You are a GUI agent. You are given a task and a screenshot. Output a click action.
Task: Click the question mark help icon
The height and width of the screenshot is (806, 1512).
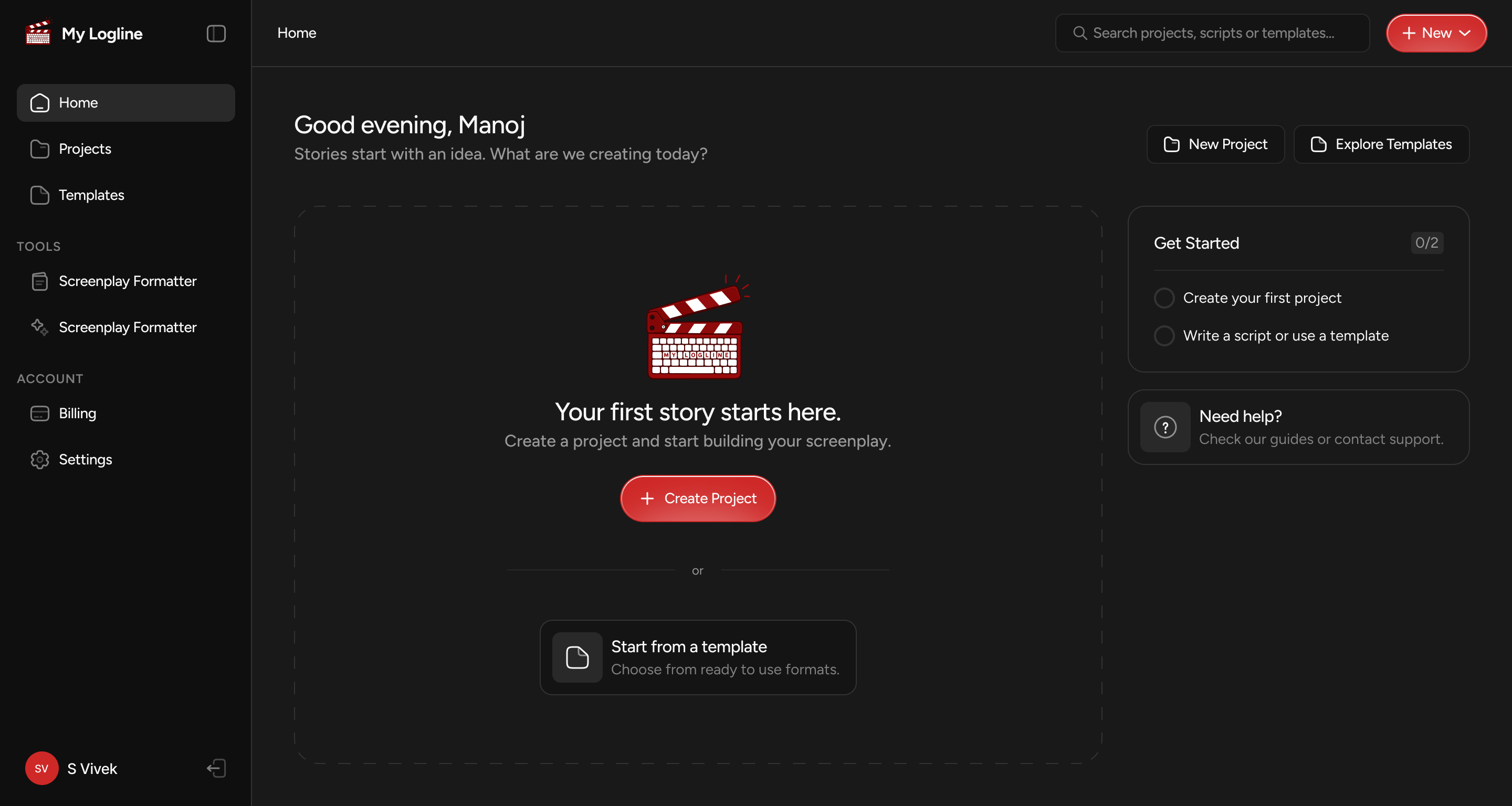[x=1165, y=427]
